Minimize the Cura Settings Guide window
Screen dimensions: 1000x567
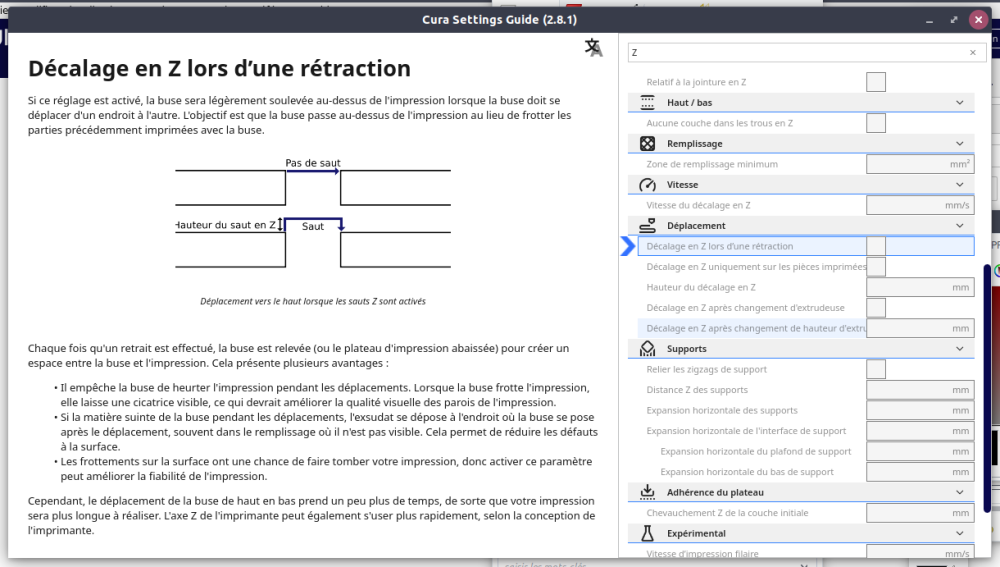click(x=929, y=20)
